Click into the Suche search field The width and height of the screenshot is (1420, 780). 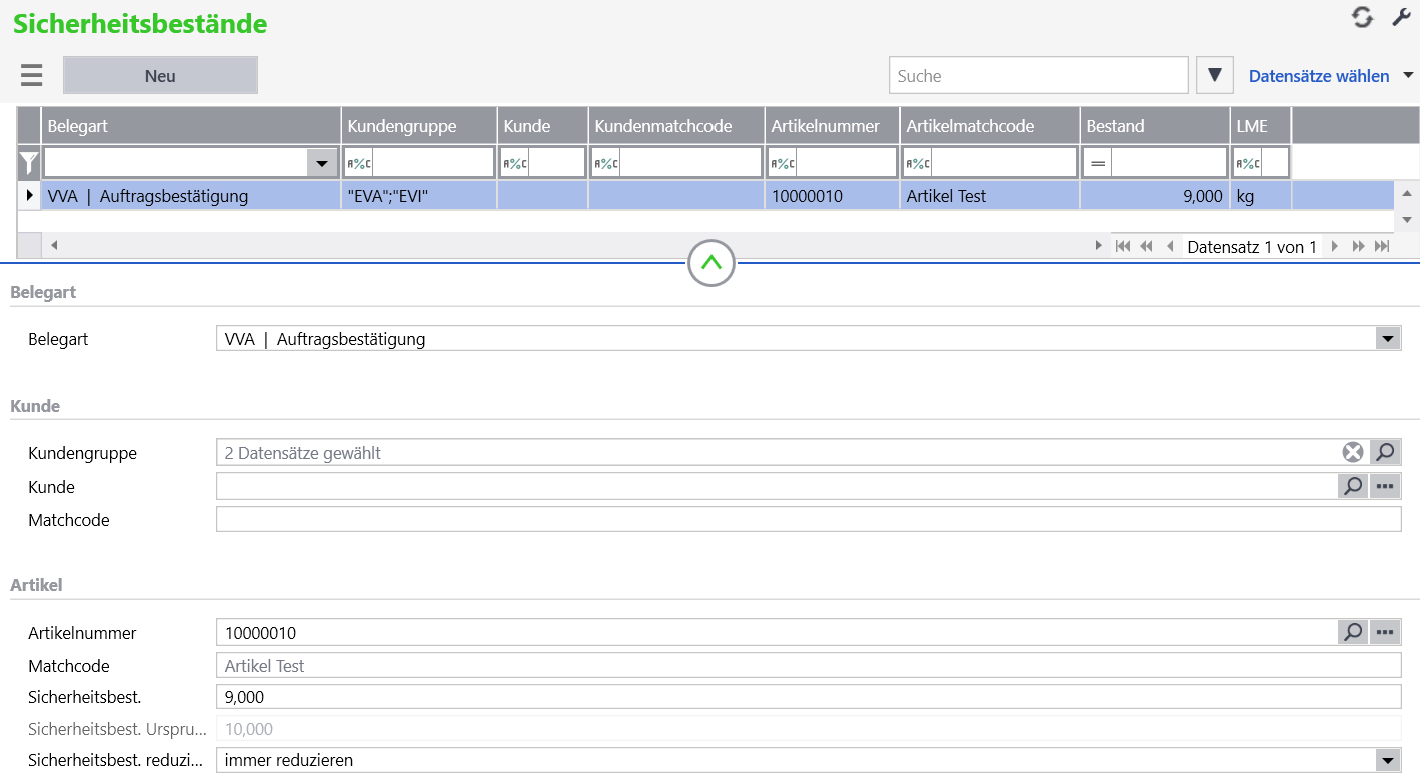pyautogui.click(x=1038, y=75)
